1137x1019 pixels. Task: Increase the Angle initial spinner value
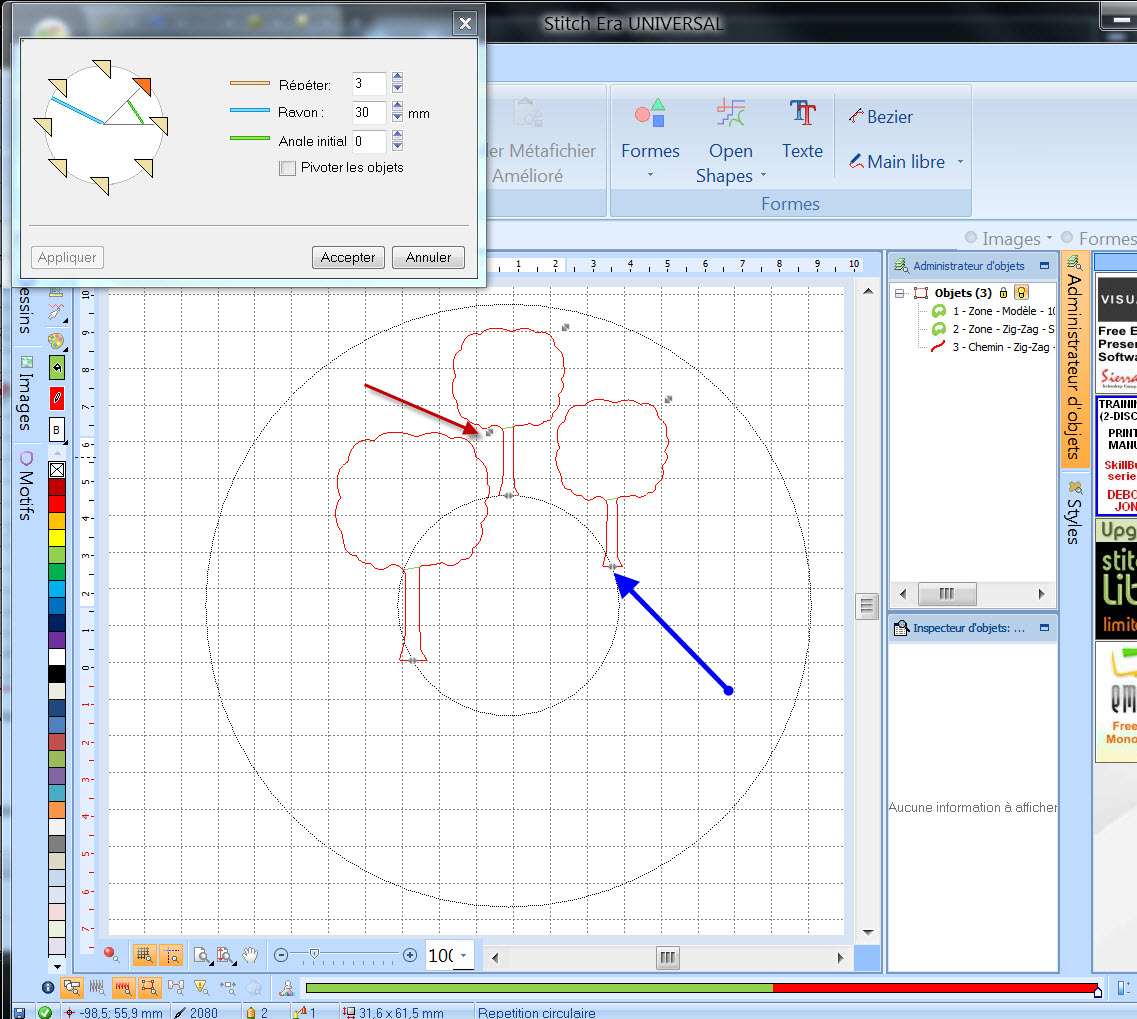tap(397, 134)
